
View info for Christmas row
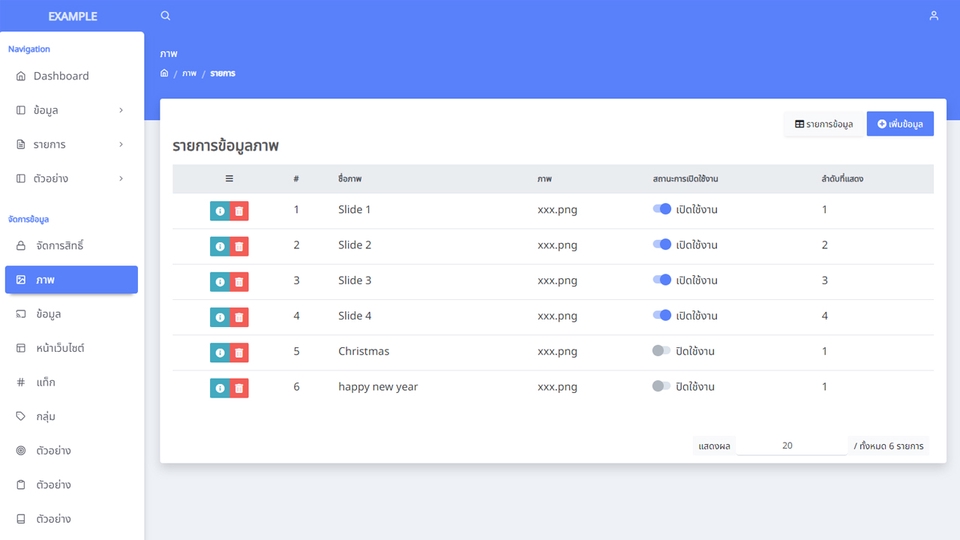(220, 353)
